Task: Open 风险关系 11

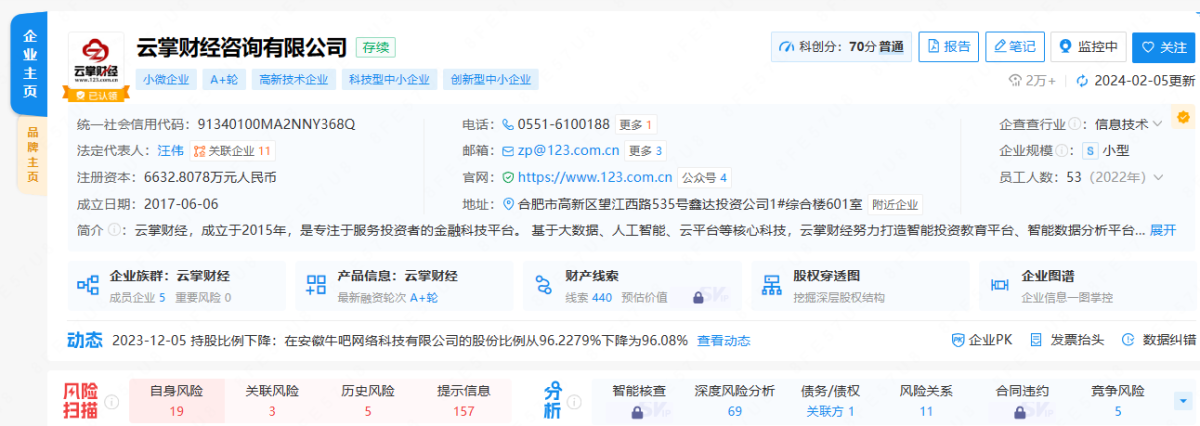Action: [x=926, y=400]
